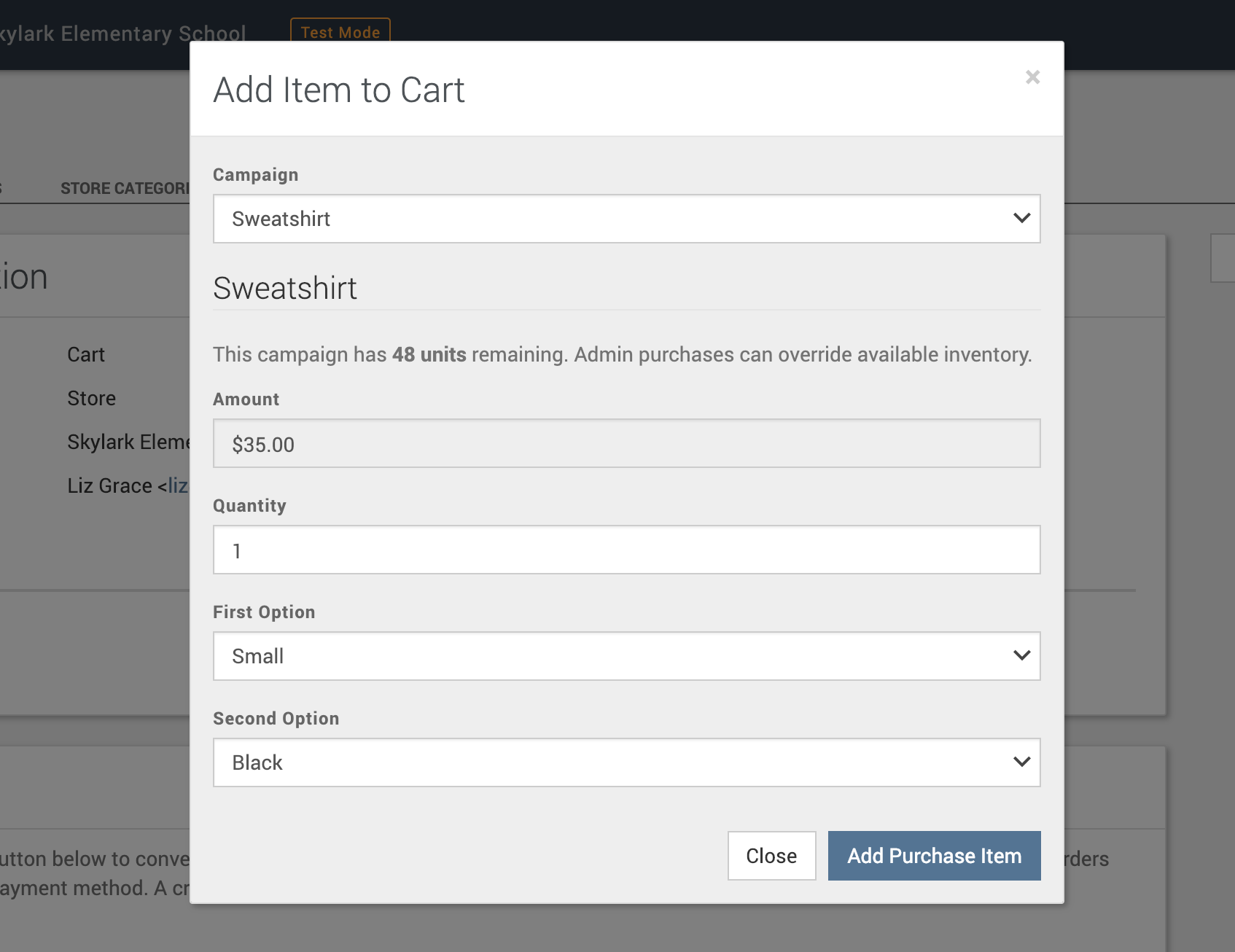This screenshot has height=952, width=1235.
Task: Click the Test Mode badge in header
Action: tap(340, 31)
